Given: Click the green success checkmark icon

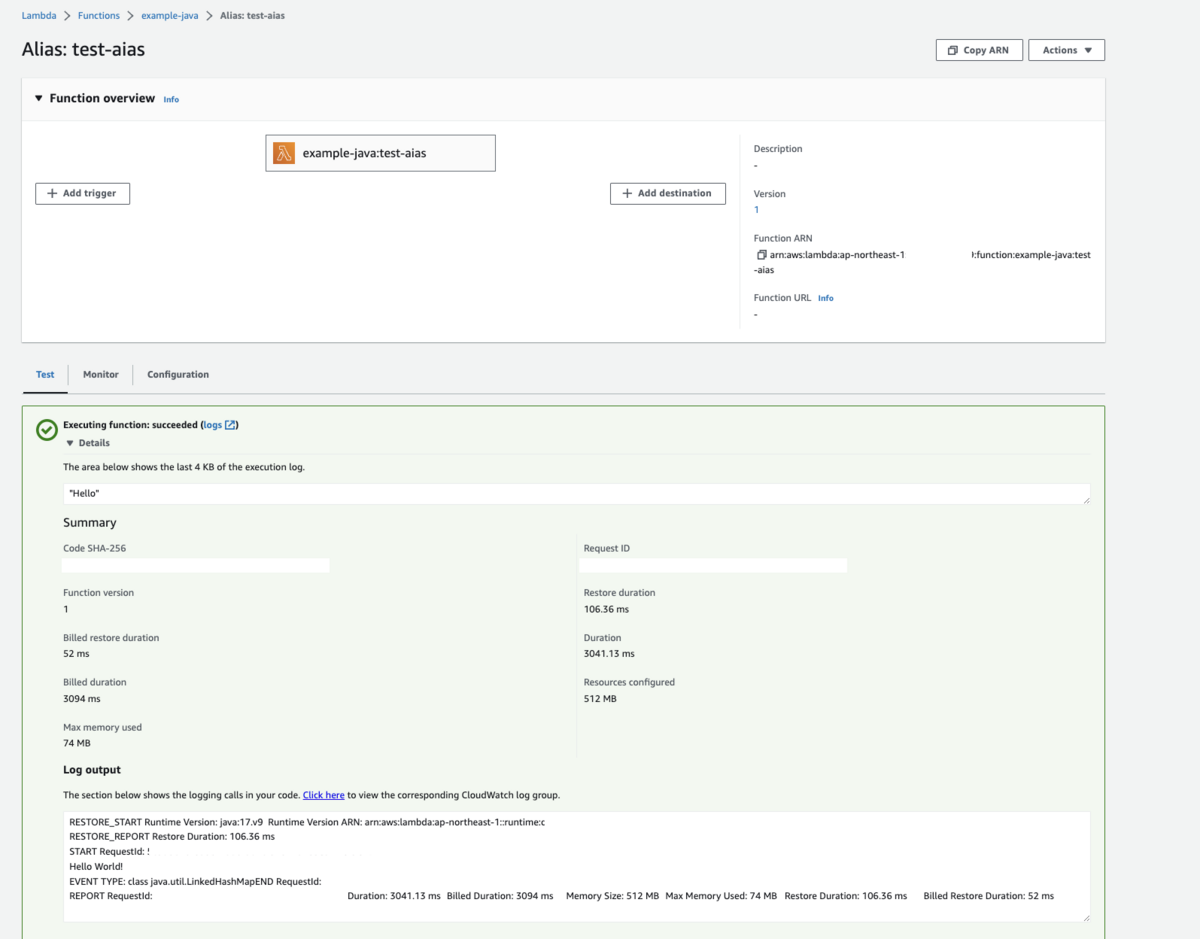Looking at the screenshot, I should (46, 430).
